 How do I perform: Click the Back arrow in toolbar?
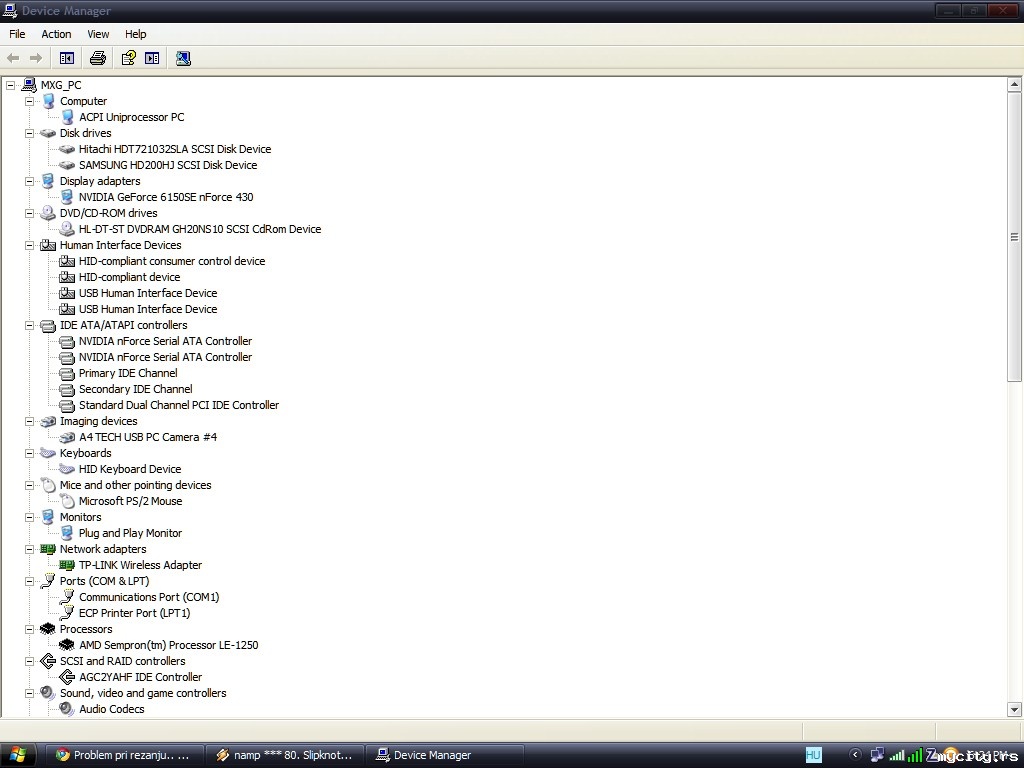pyautogui.click(x=13, y=58)
